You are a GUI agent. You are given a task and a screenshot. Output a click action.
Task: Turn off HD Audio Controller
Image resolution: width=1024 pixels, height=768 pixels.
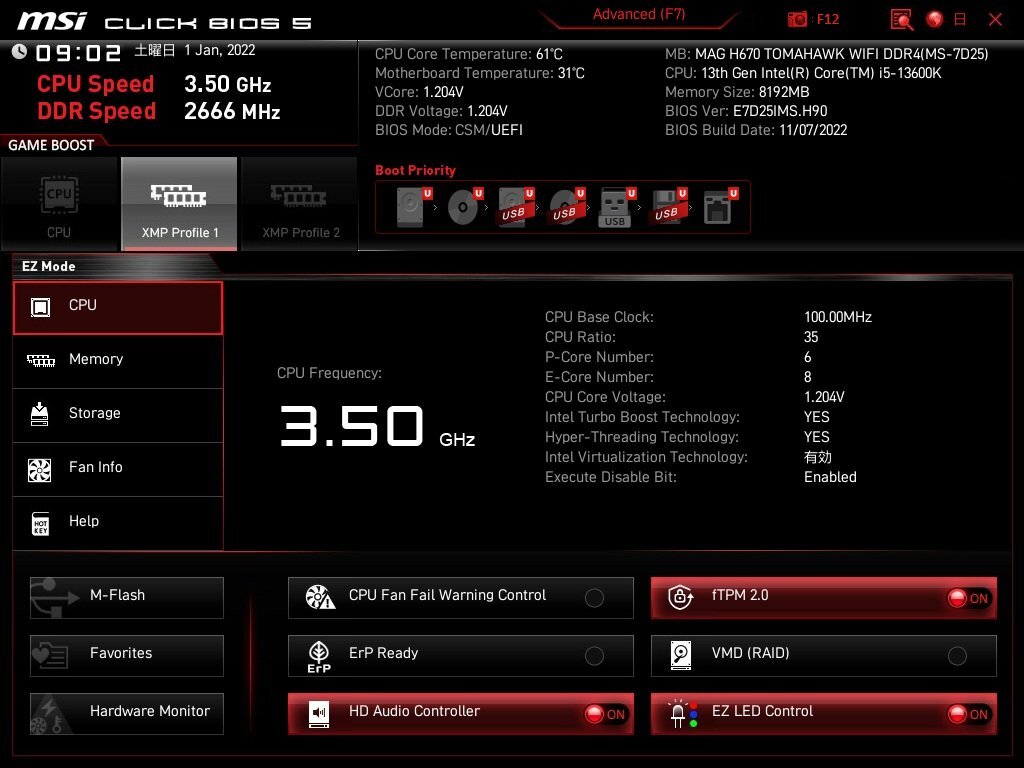[x=606, y=714]
